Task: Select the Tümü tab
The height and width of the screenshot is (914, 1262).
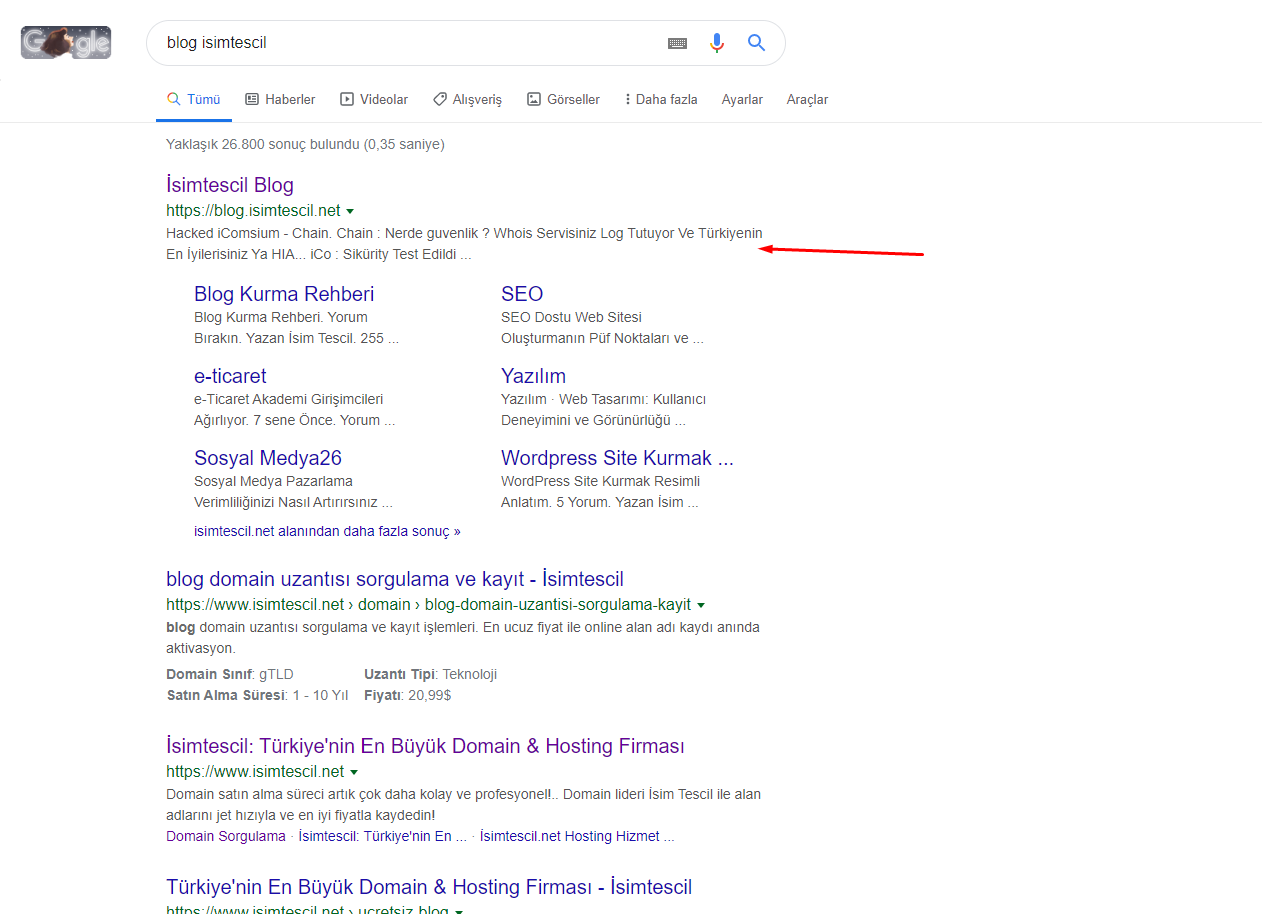Action: 194,99
